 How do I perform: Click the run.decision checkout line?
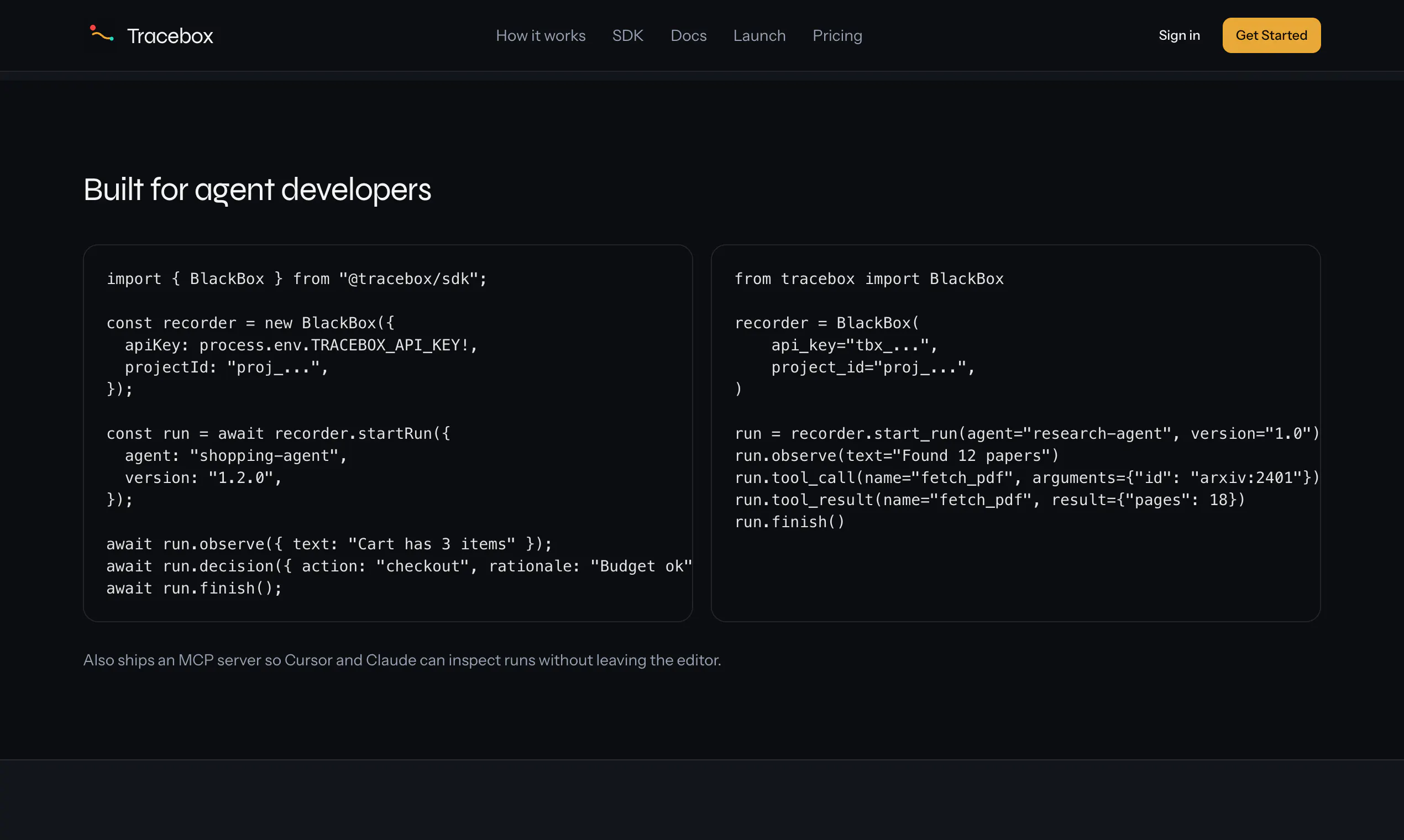(x=399, y=566)
